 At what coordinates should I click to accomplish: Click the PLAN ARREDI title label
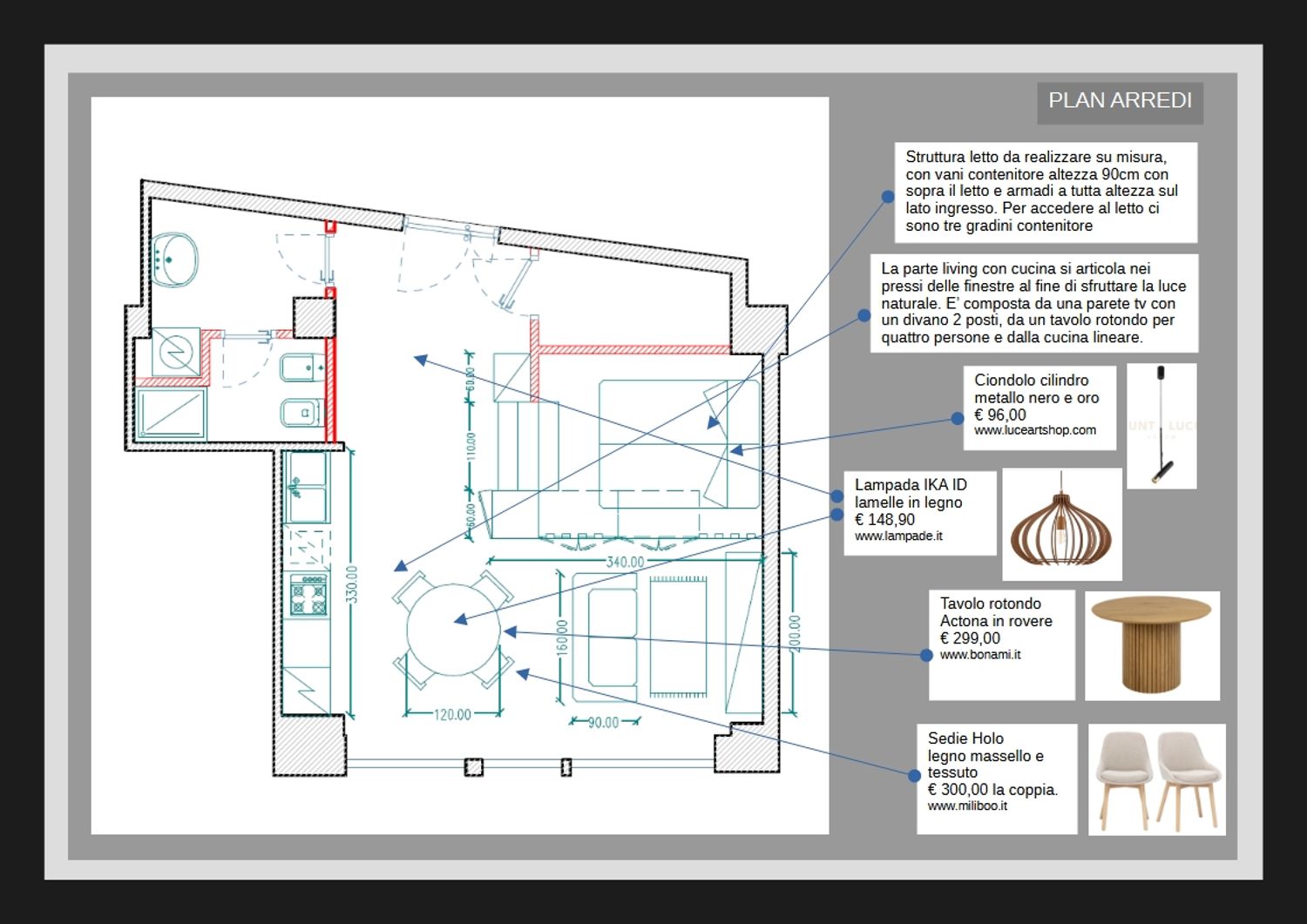[x=1120, y=101]
